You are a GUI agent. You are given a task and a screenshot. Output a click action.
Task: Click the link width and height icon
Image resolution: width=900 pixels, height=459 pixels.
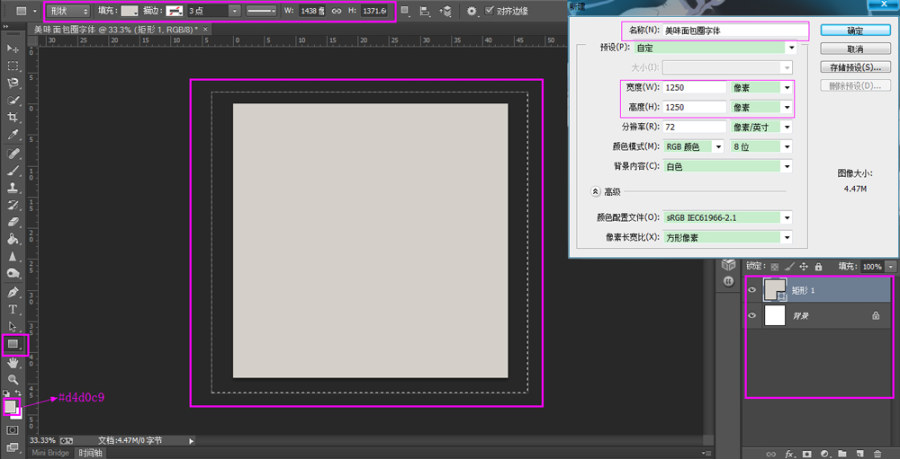click(x=336, y=11)
